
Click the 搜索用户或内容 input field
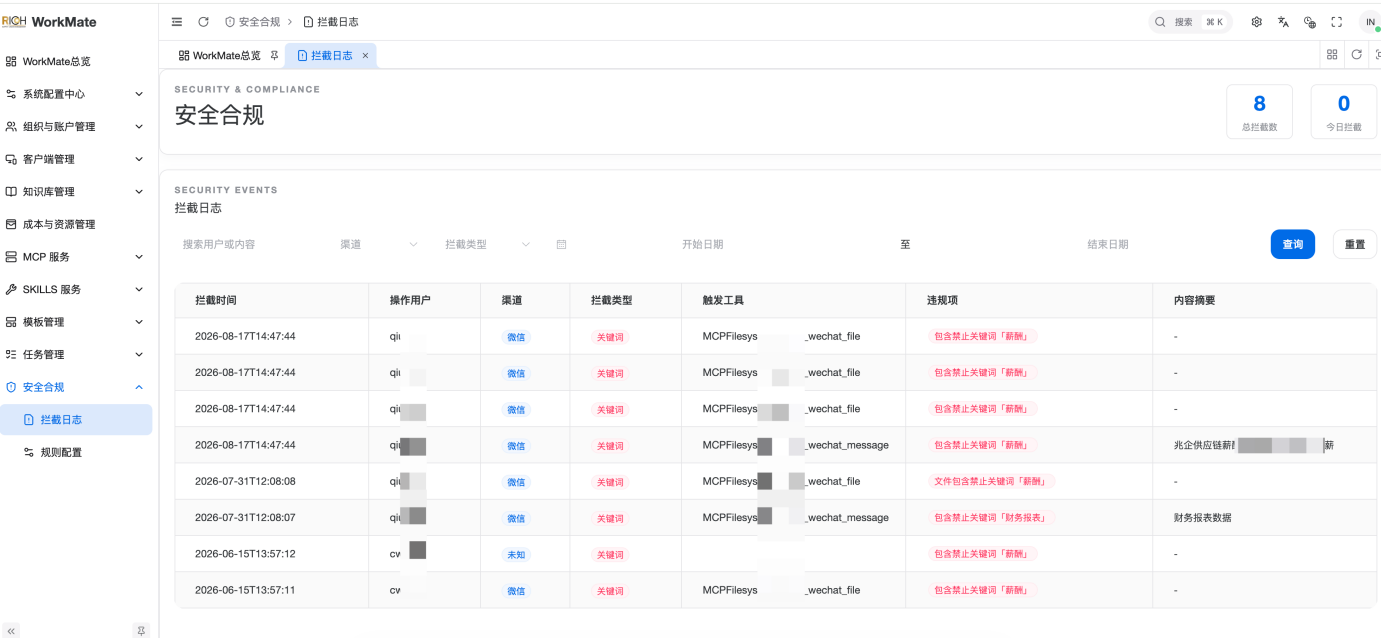(x=250, y=244)
